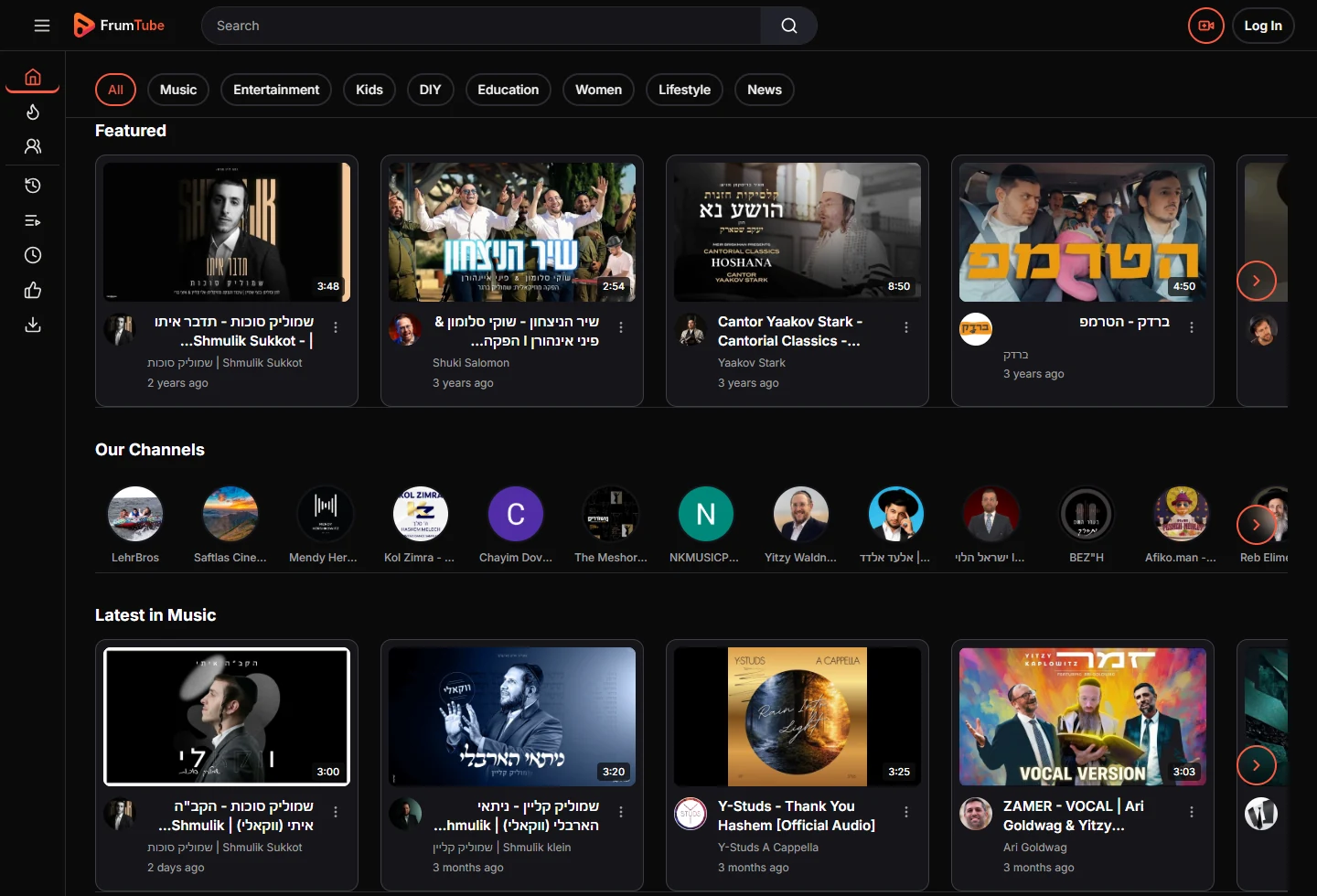This screenshot has height=896, width=1317.
Task: Click the Search input field
Action: [x=481, y=26]
